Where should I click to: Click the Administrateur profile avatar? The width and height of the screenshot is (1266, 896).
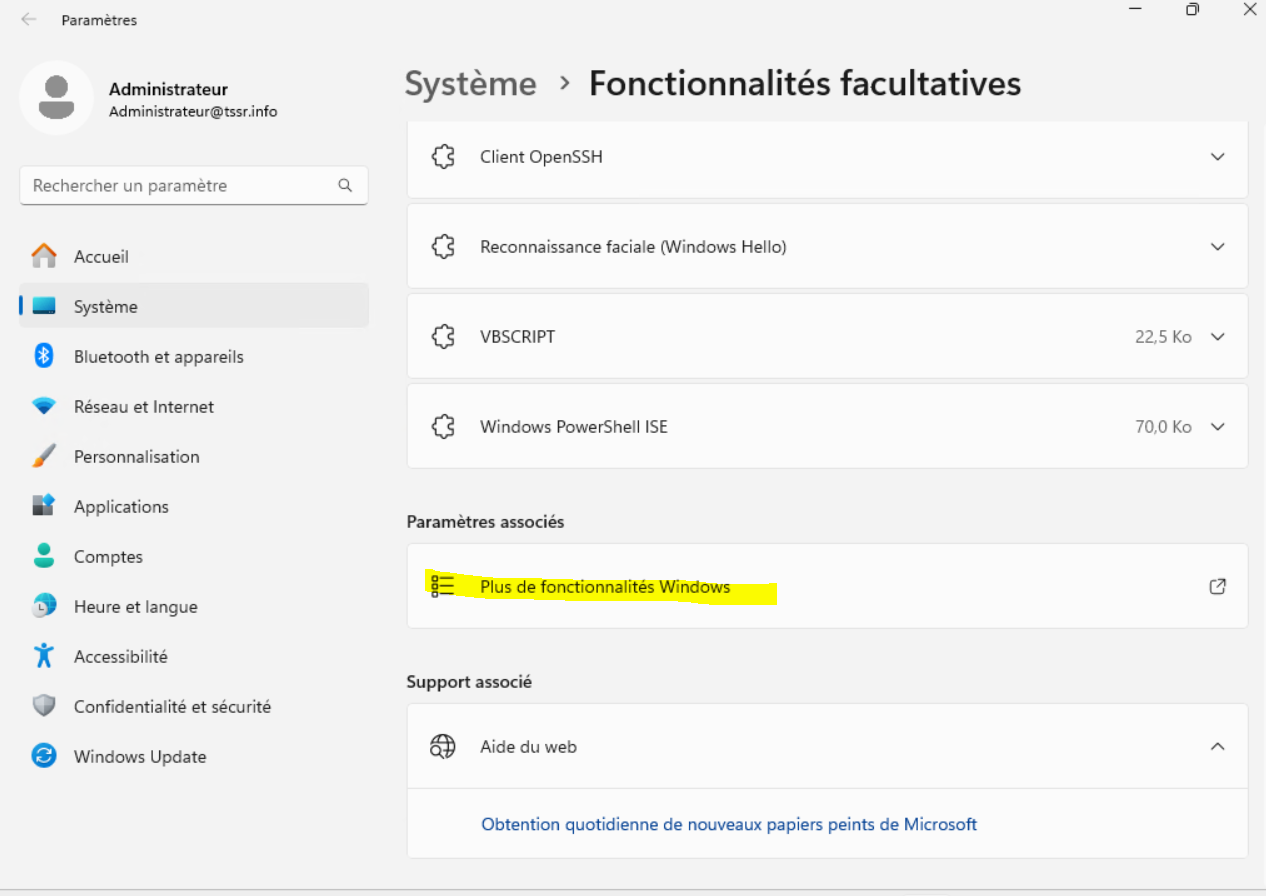tap(56, 98)
